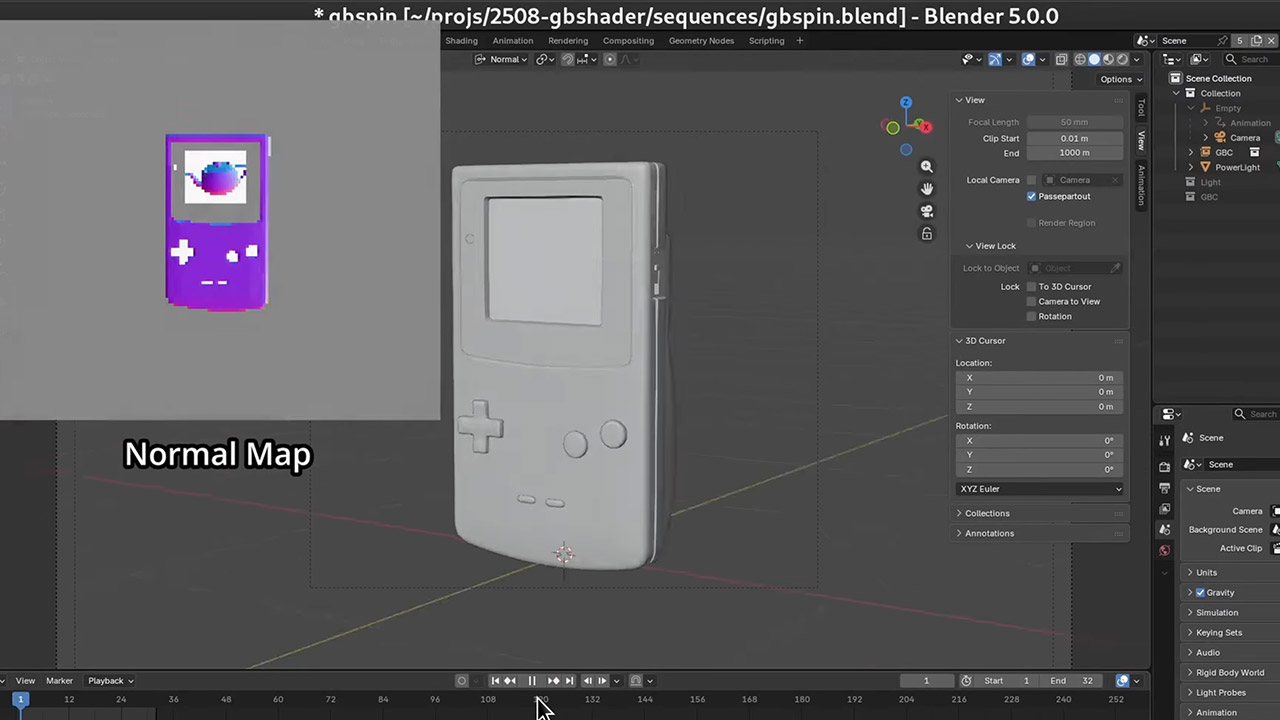Image resolution: width=1280 pixels, height=720 pixels.
Task: Click the Options button in the header
Action: click(x=1116, y=78)
